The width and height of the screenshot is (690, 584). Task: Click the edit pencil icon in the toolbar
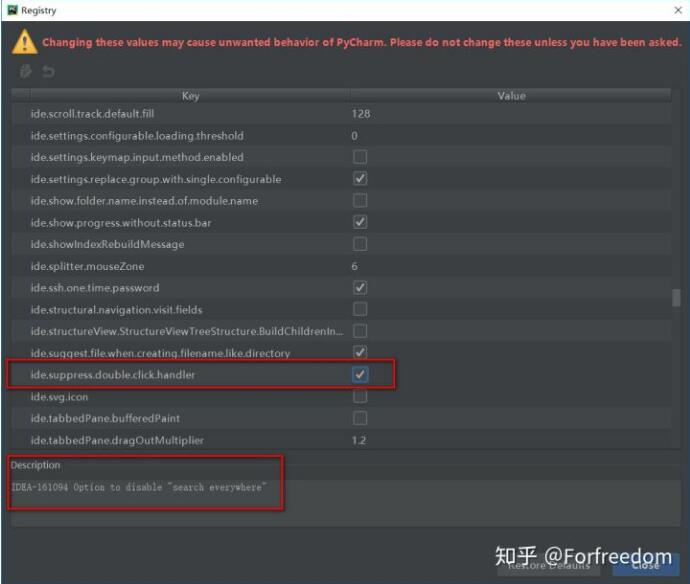click(x=26, y=71)
